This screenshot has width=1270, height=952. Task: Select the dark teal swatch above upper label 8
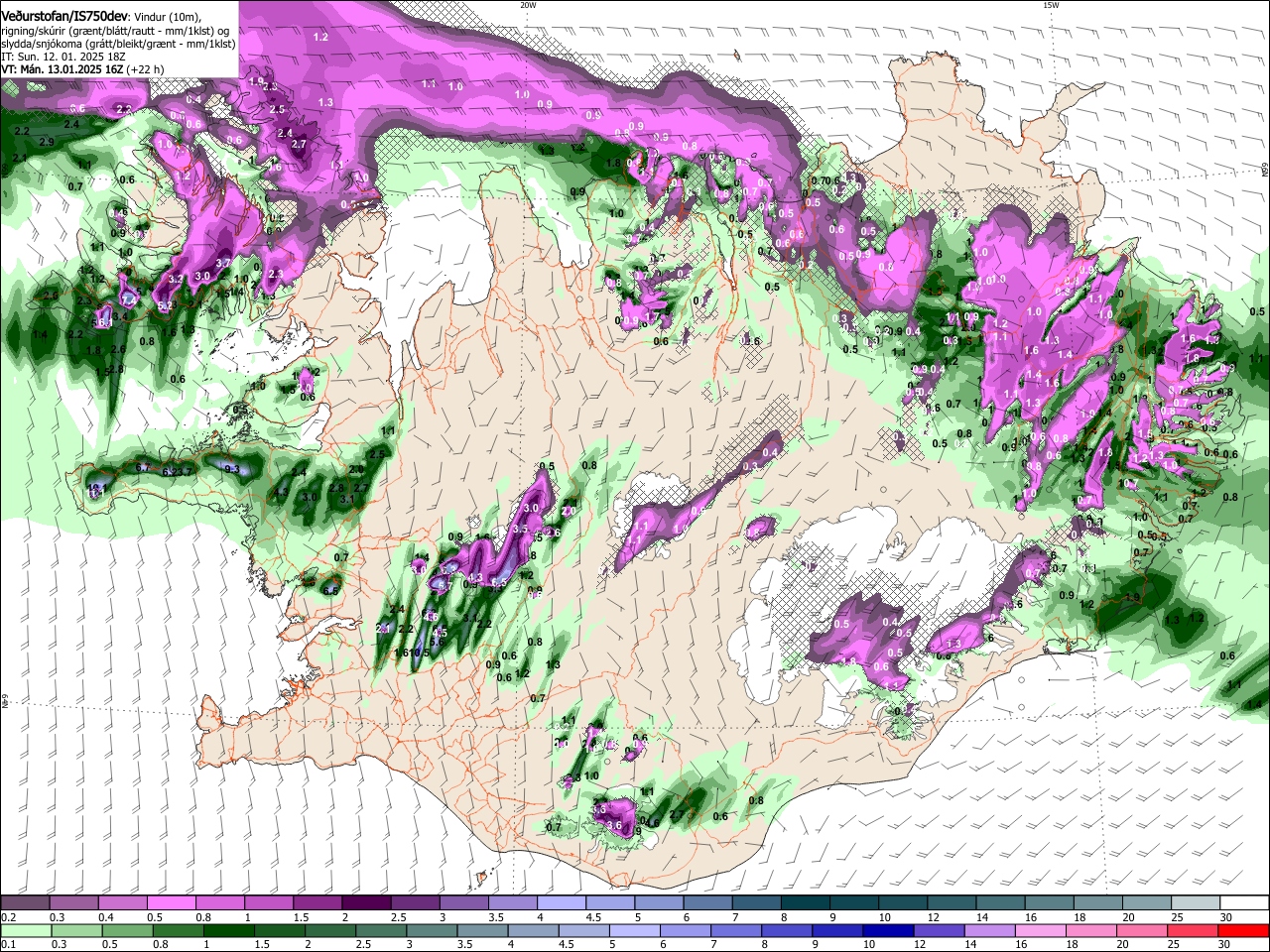point(805,903)
